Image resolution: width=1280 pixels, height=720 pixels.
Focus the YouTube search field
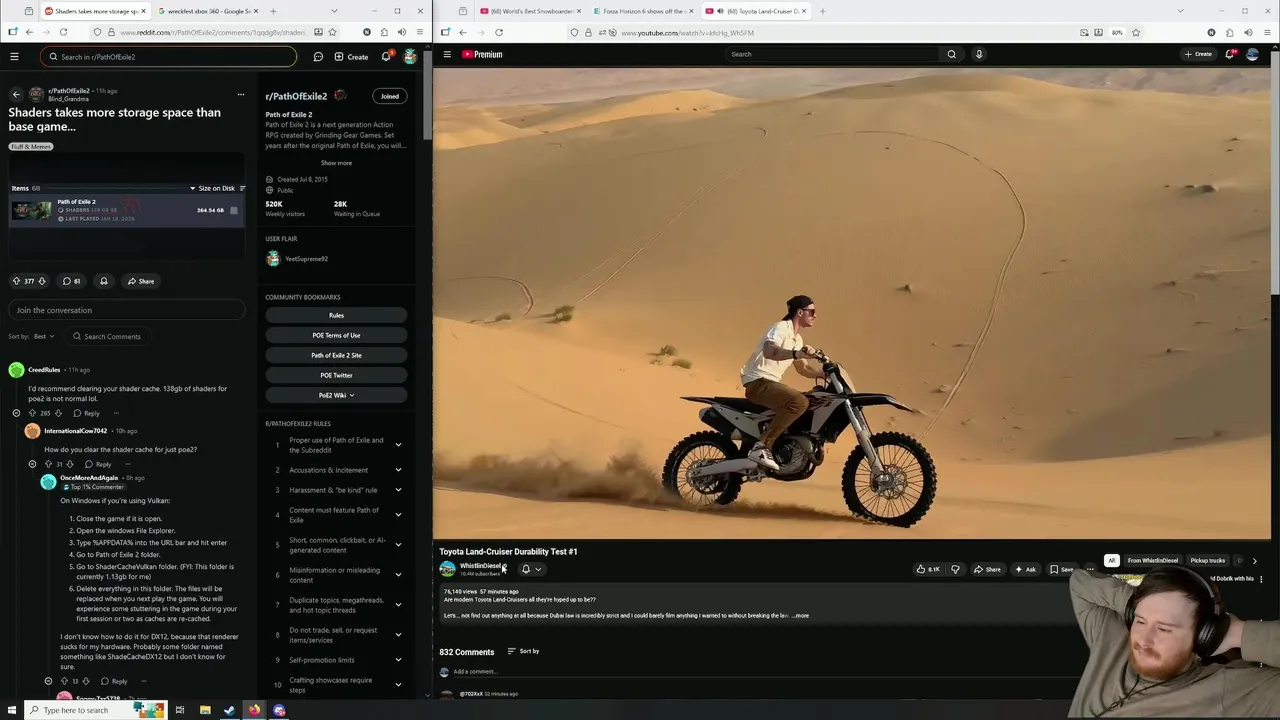click(x=832, y=54)
